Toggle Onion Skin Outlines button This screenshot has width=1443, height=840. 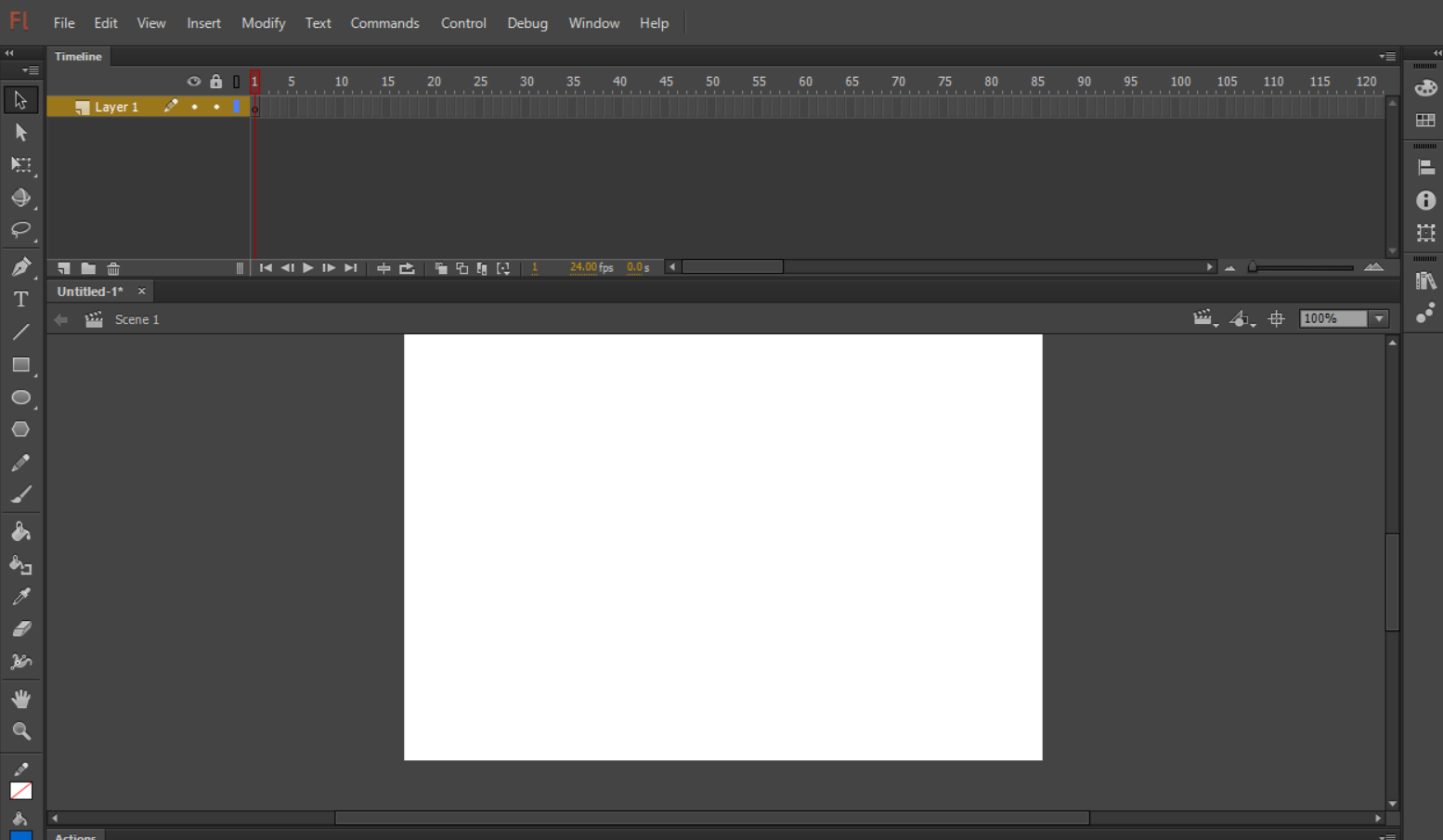(x=461, y=268)
